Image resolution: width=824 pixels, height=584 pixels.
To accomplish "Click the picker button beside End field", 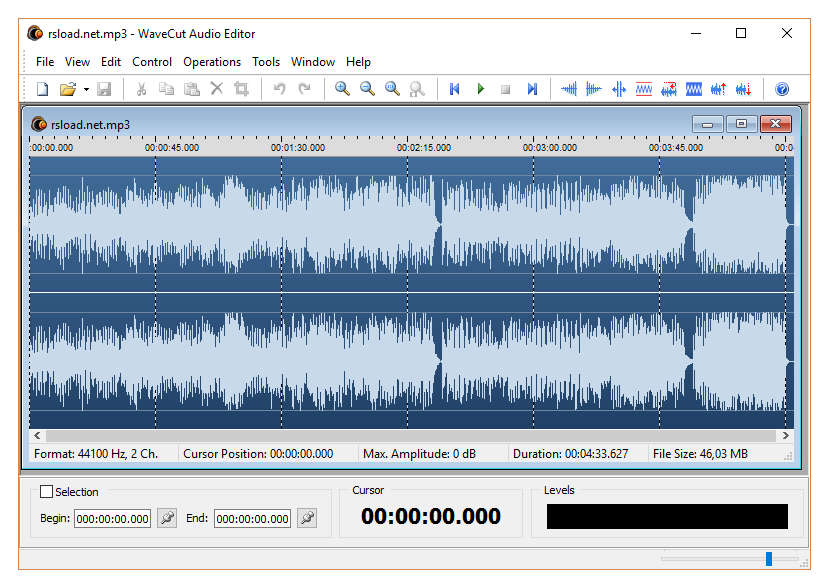I will 307,518.
